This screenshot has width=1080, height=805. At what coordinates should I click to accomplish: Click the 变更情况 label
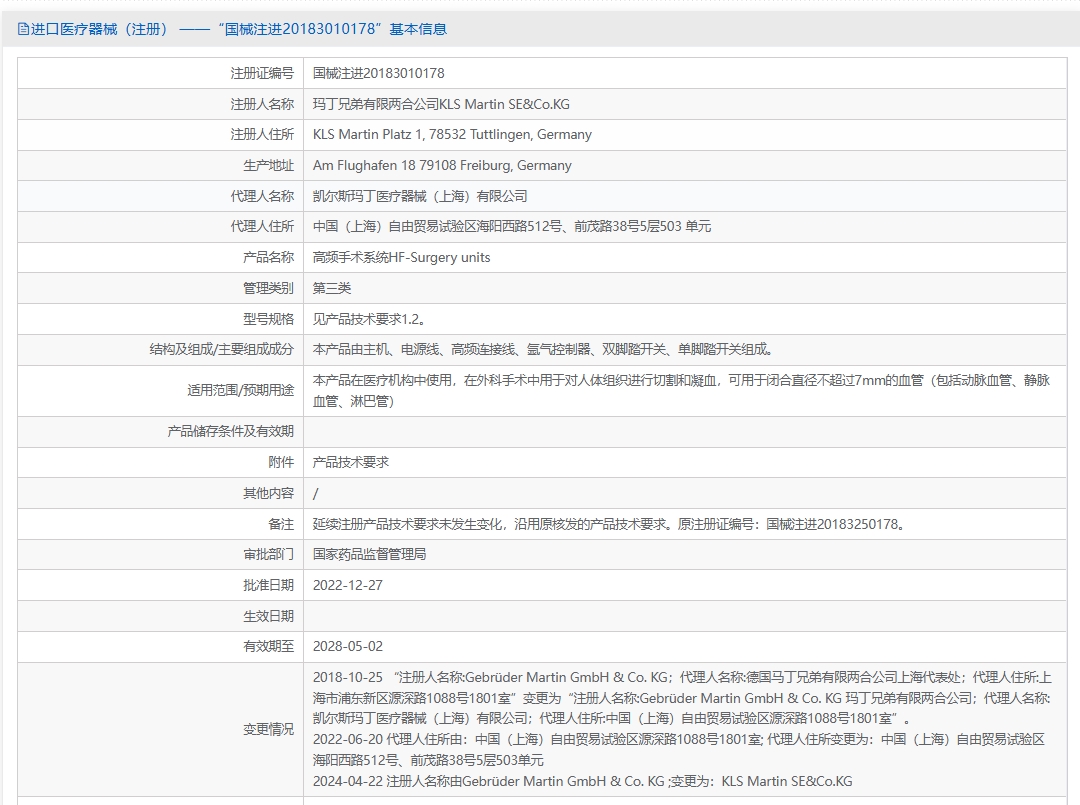click(268, 729)
